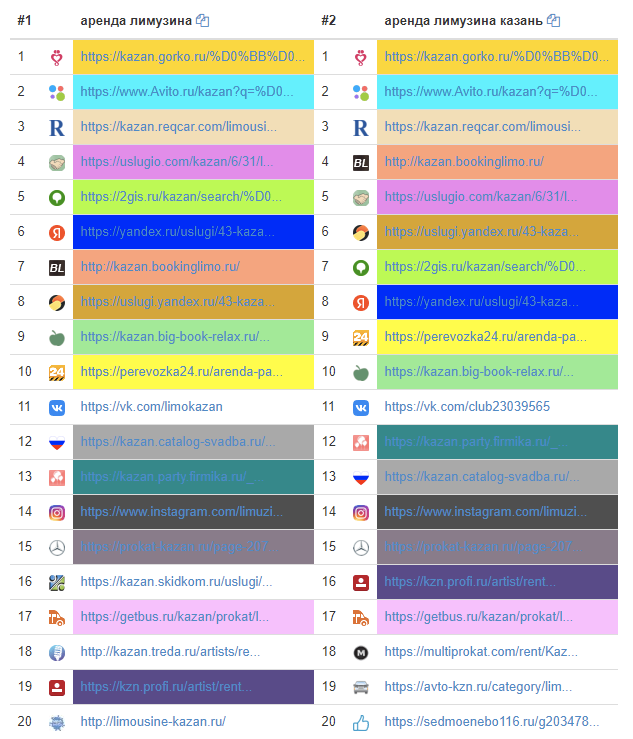Screen dimensions: 633x739
Task: Click the Yandex favicon in column #2 row 8
Action: pyautogui.click(x=361, y=302)
